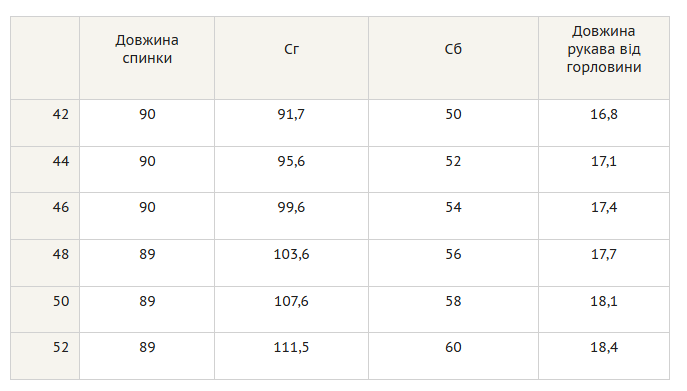The image size is (687, 391).
Task: Select the size 50 row label
Action: [60, 301]
